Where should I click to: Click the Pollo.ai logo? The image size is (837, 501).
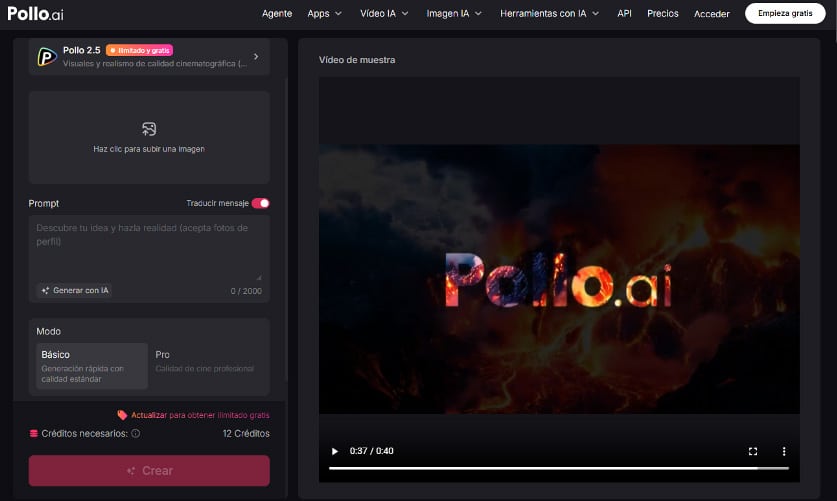(x=35, y=14)
